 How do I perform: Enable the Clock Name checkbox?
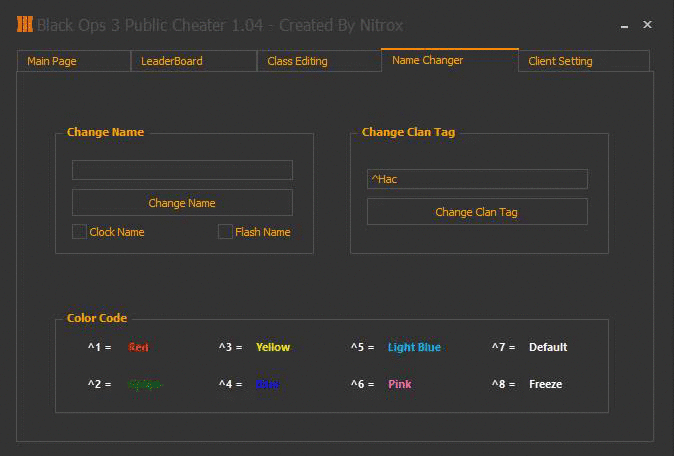click(x=80, y=232)
